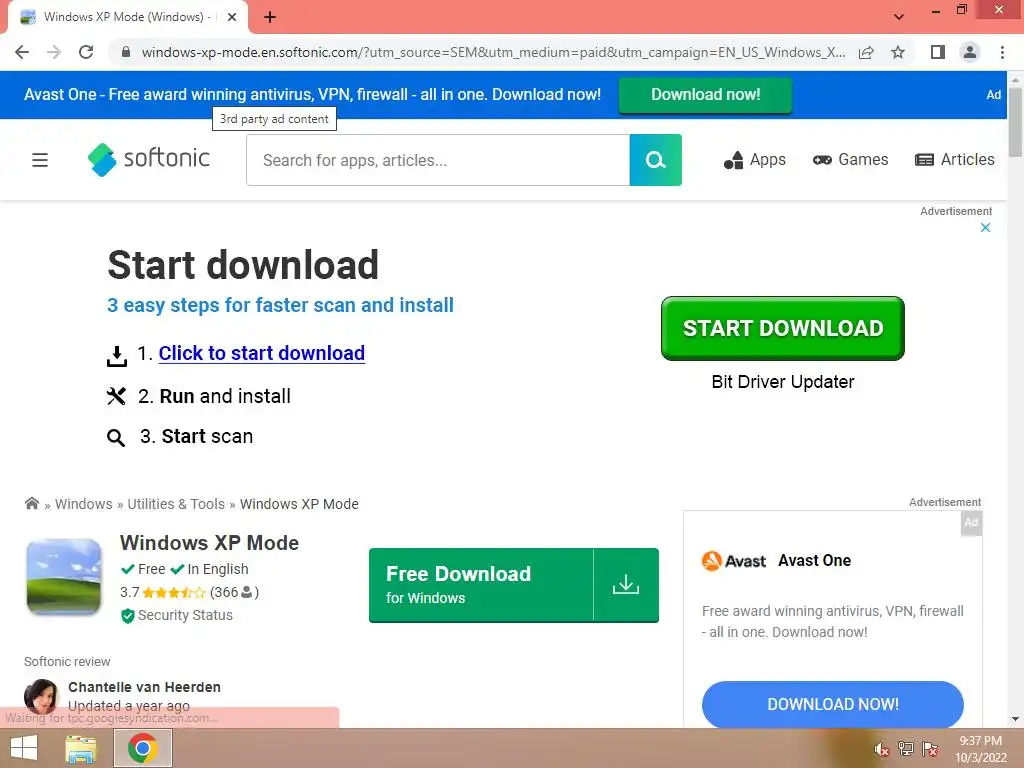Click Windows XP Mode breadcrumb text
Screen dimensions: 1024x768
299,504
